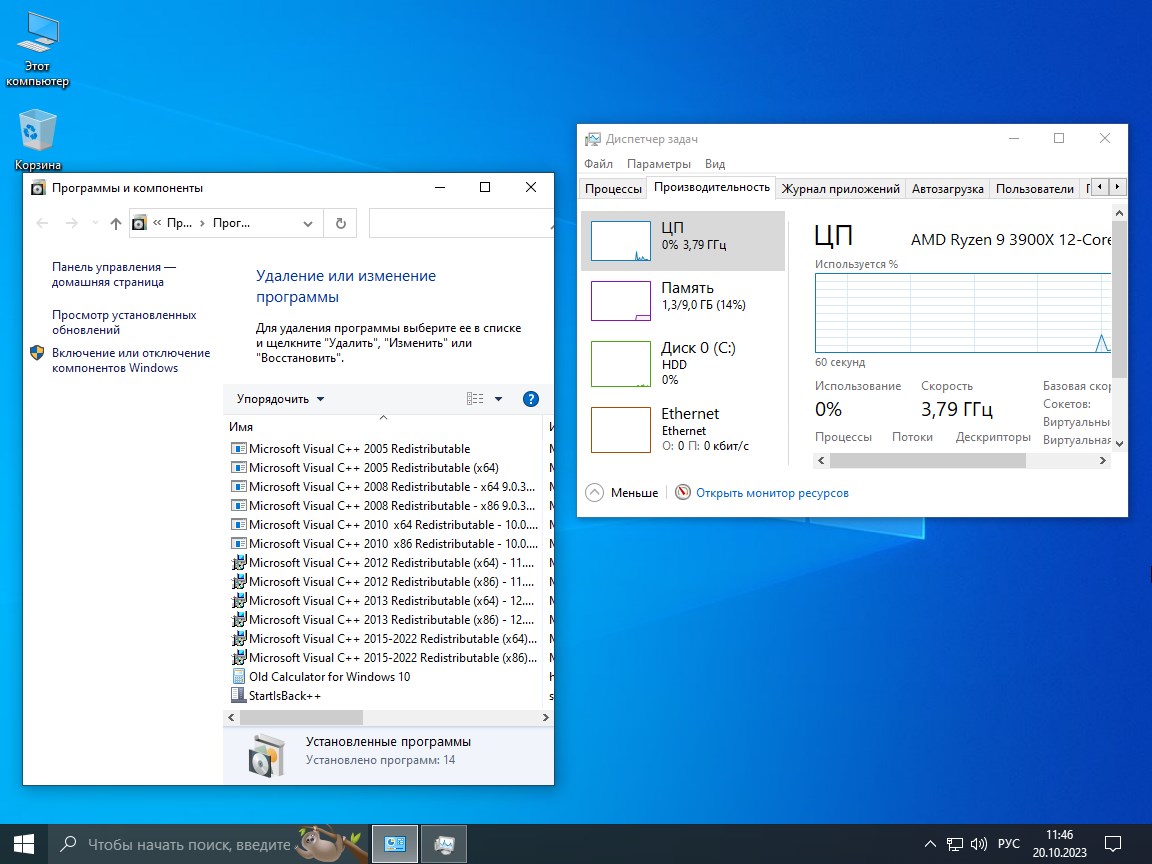Image resolution: width=1152 pixels, height=864 pixels.
Task: Open the notification center icon
Action: 1113,844
